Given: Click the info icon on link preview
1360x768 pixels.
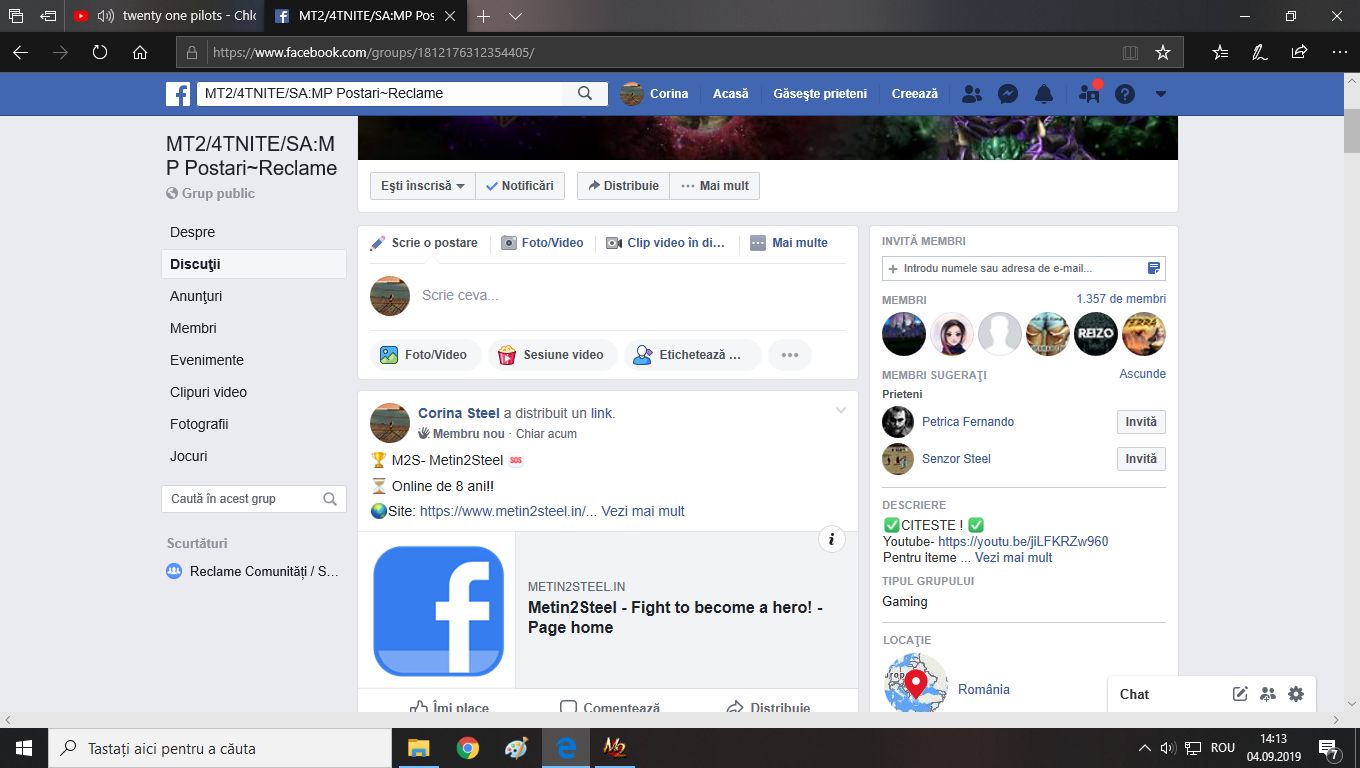Looking at the screenshot, I should pos(831,540).
